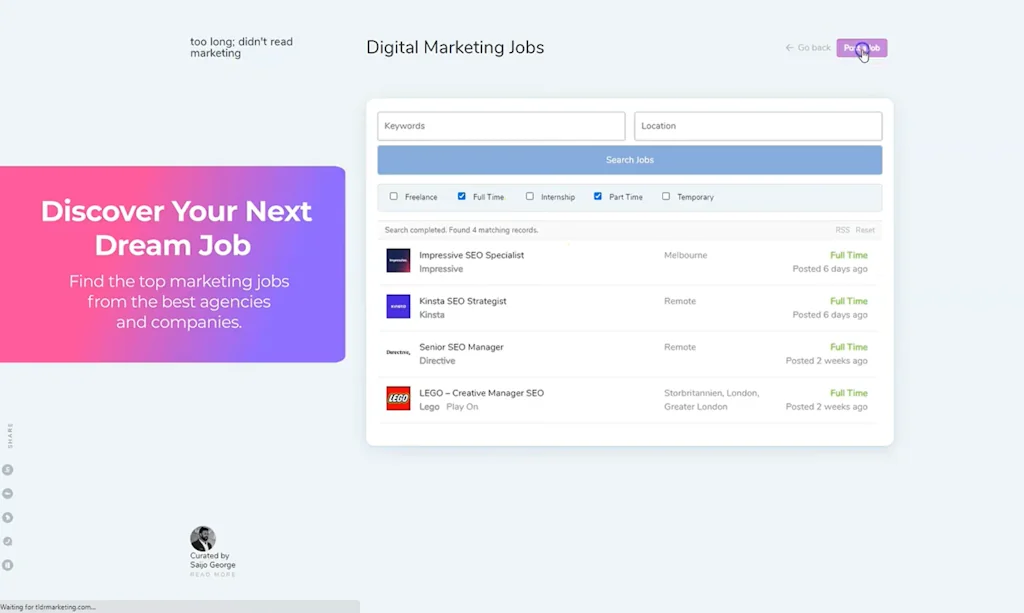Click the back arrow next to Go back
The height and width of the screenshot is (613, 1024).
tap(791, 47)
